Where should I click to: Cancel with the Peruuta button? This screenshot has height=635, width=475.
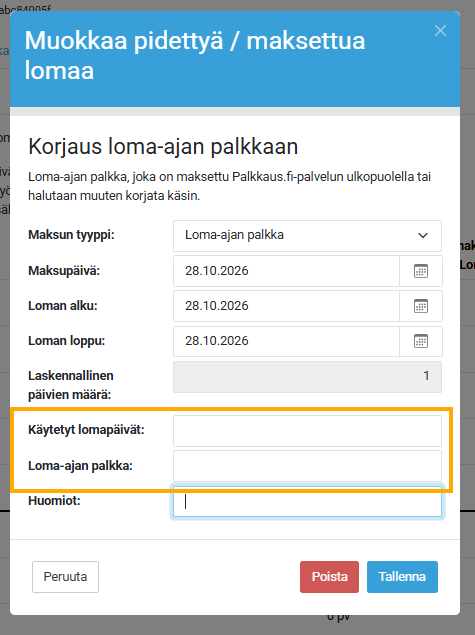click(x=65, y=577)
